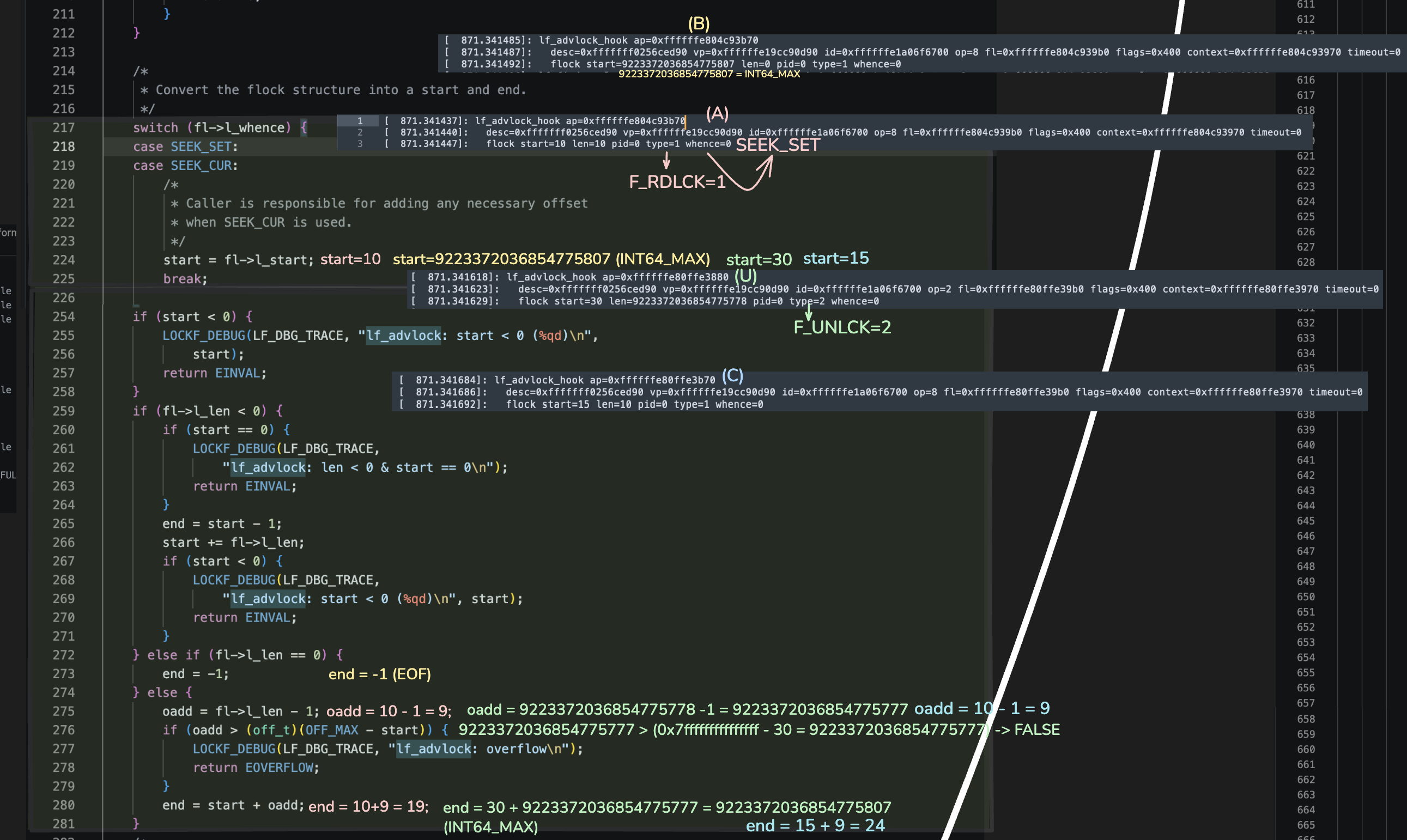Click 'return EINVAL;' on line 257
Screen dimensions: 1407x840
(215, 373)
